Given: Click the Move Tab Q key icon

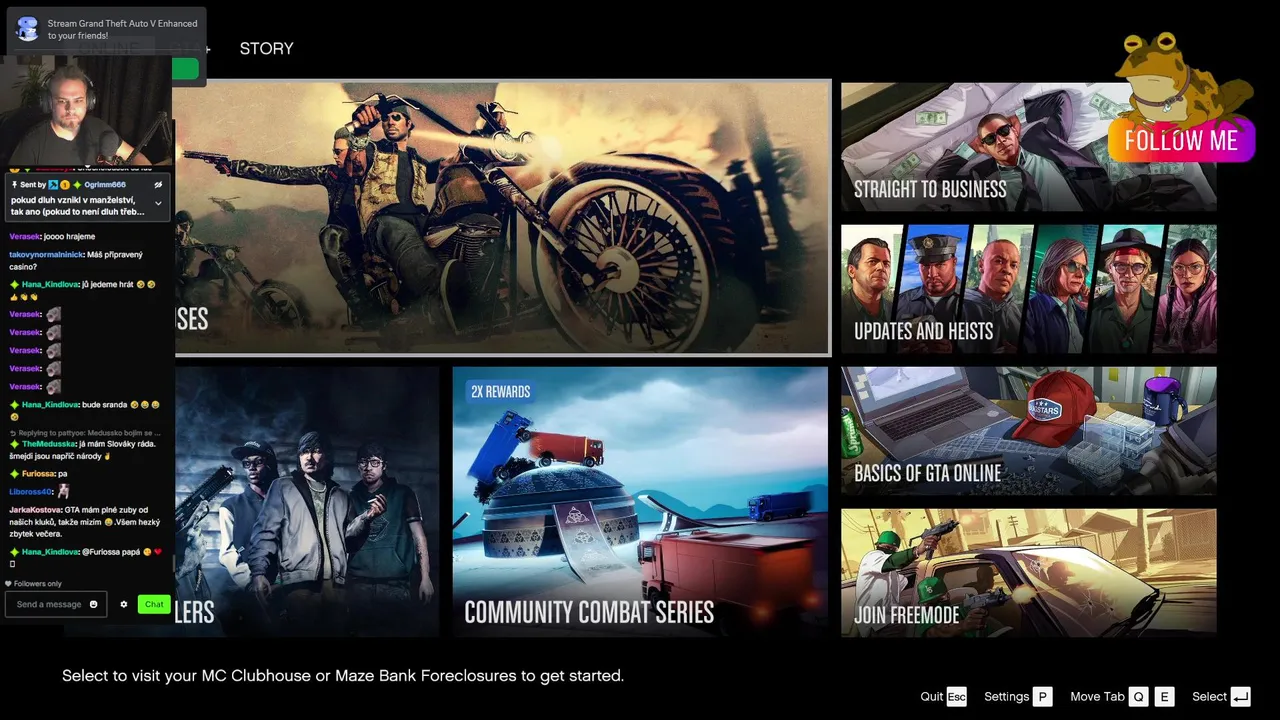Looking at the screenshot, I should (1139, 697).
